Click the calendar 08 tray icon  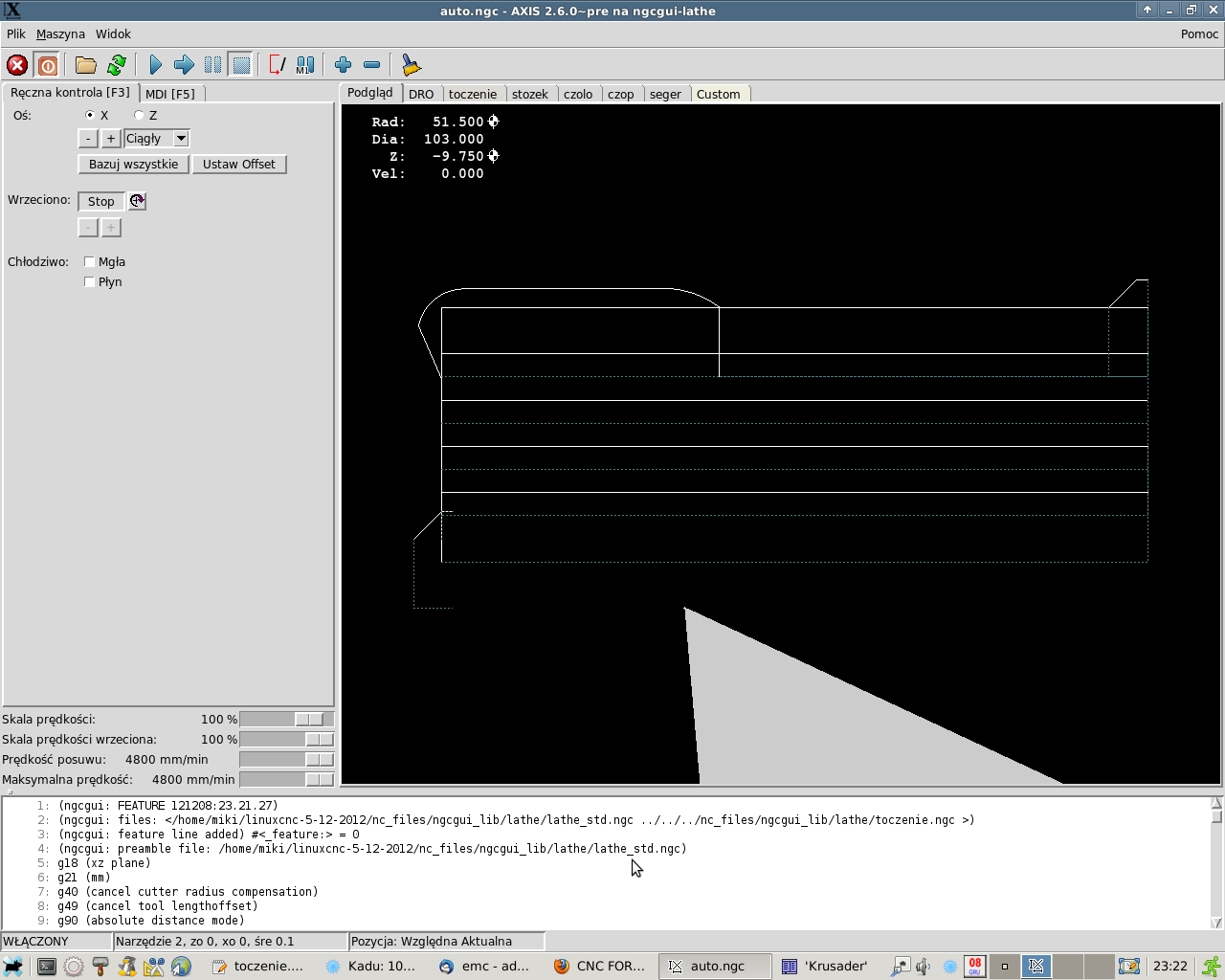point(974,967)
